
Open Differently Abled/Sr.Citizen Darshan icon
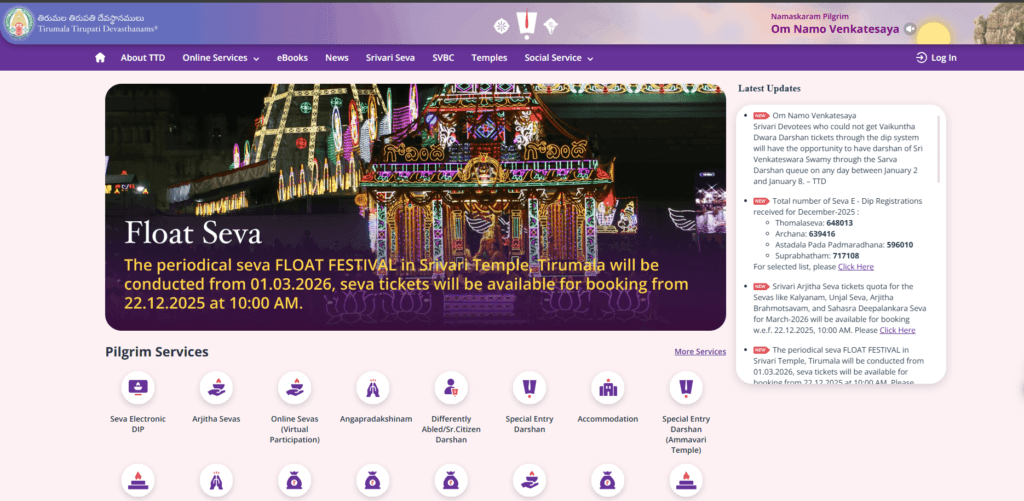click(451, 388)
